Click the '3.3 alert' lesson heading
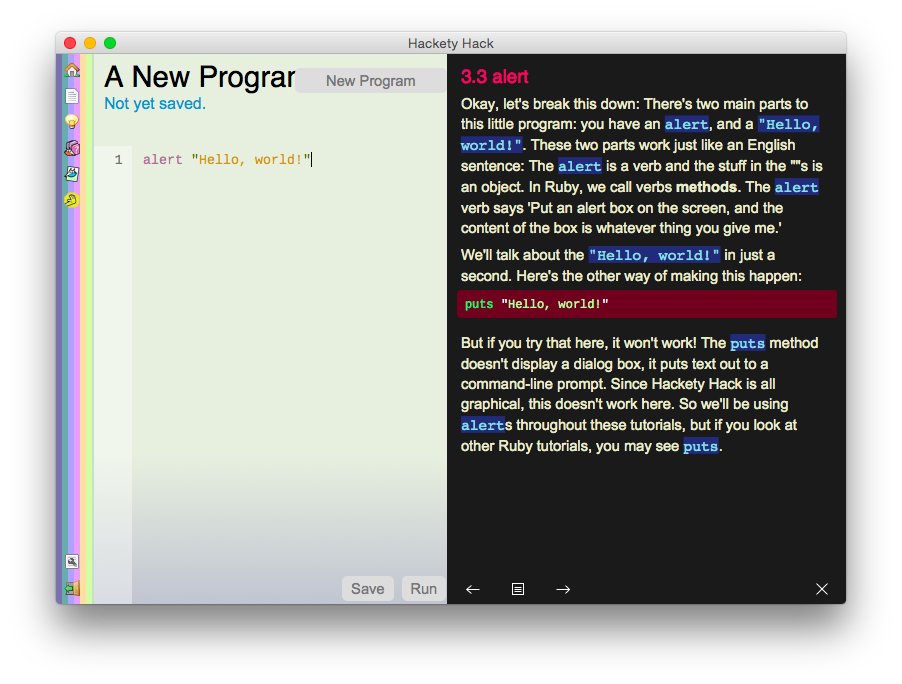The width and height of the screenshot is (902, 684). click(494, 77)
